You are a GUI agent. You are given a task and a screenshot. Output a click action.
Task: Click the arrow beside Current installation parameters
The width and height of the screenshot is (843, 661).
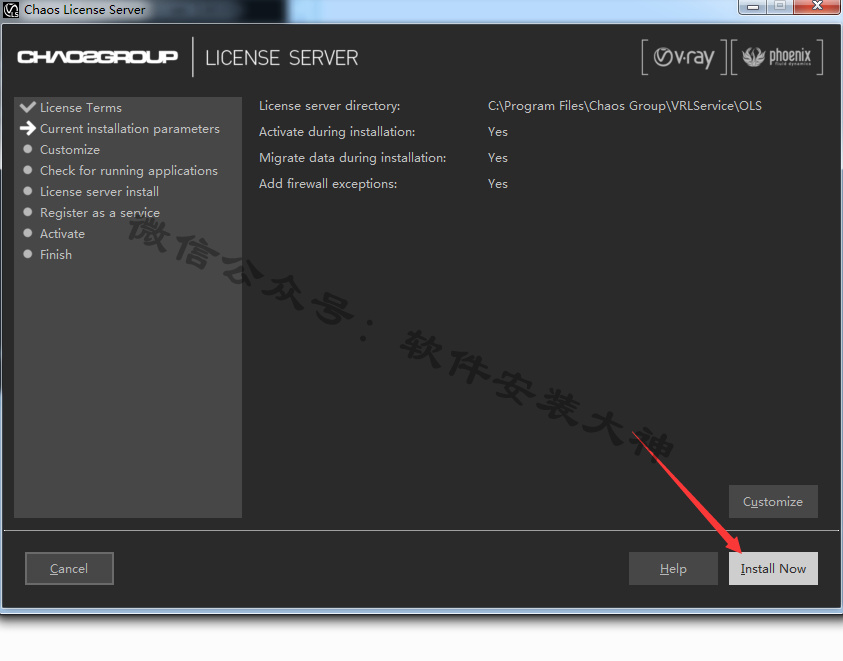(x=27, y=128)
